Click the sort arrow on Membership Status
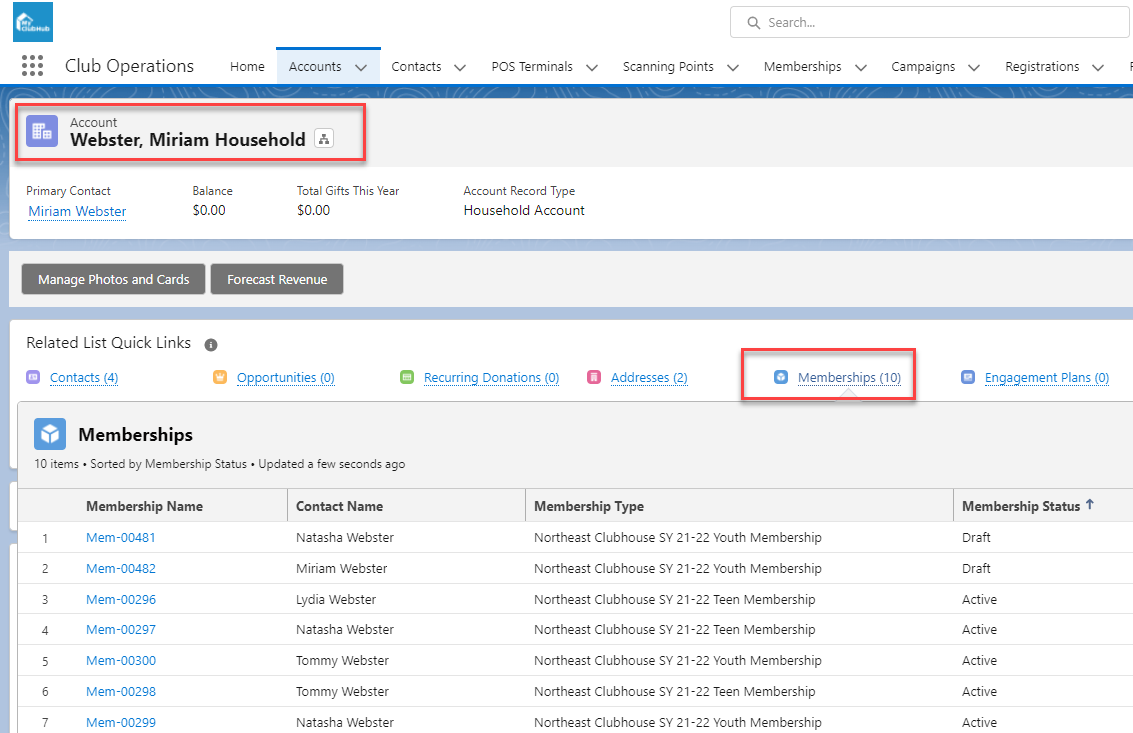Screen dimensions: 1133x733 [x=1090, y=505]
